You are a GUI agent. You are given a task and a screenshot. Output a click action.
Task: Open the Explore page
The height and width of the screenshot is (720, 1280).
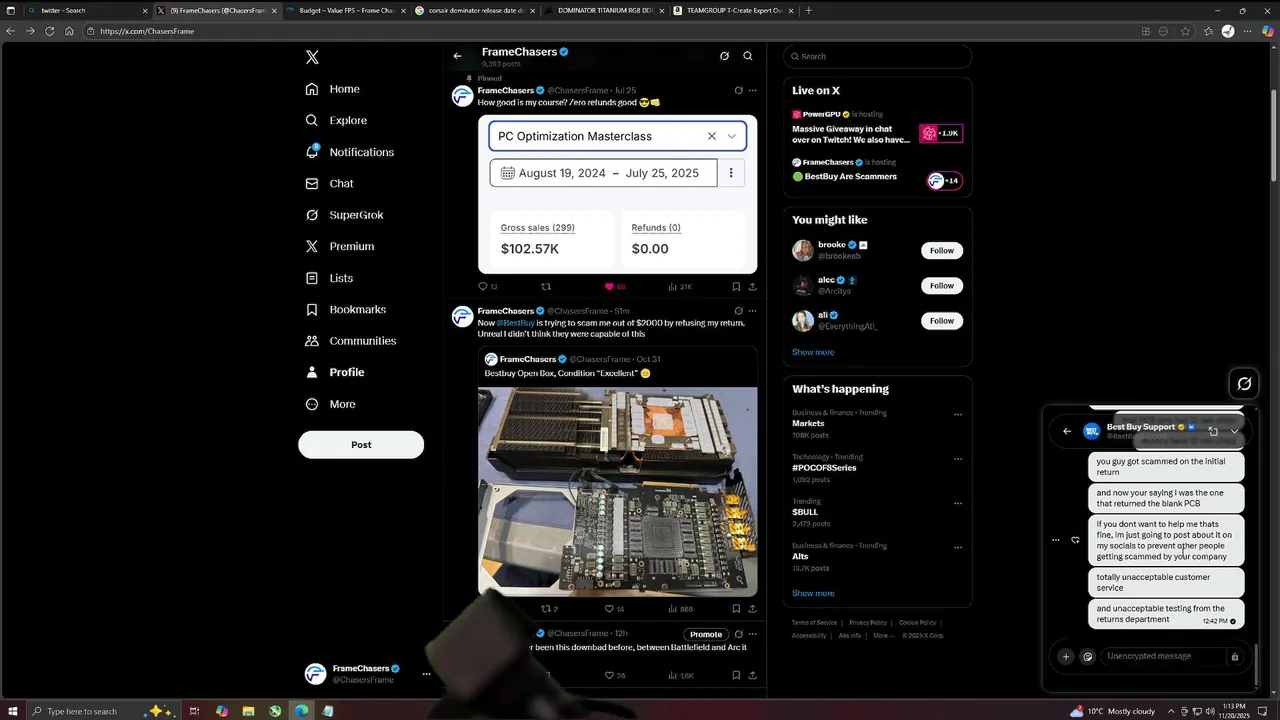pyautogui.click(x=337, y=120)
